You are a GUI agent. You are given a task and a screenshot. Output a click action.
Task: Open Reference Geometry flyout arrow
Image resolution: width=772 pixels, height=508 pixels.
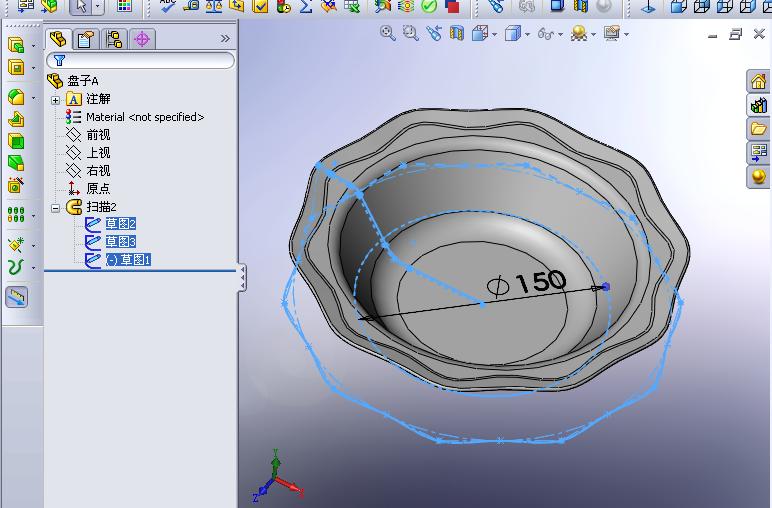pos(33,245)
